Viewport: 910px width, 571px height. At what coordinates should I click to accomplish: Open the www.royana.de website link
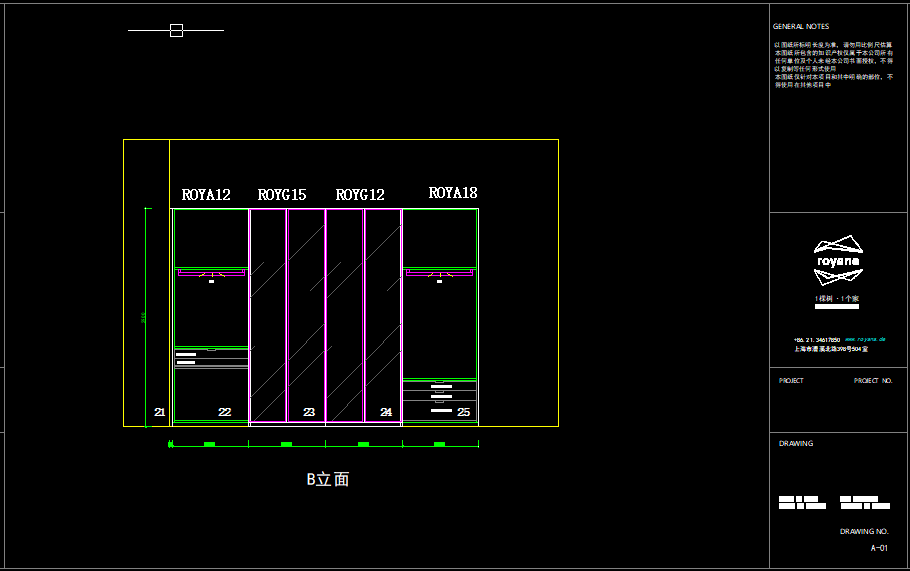(x=865, y=340)
